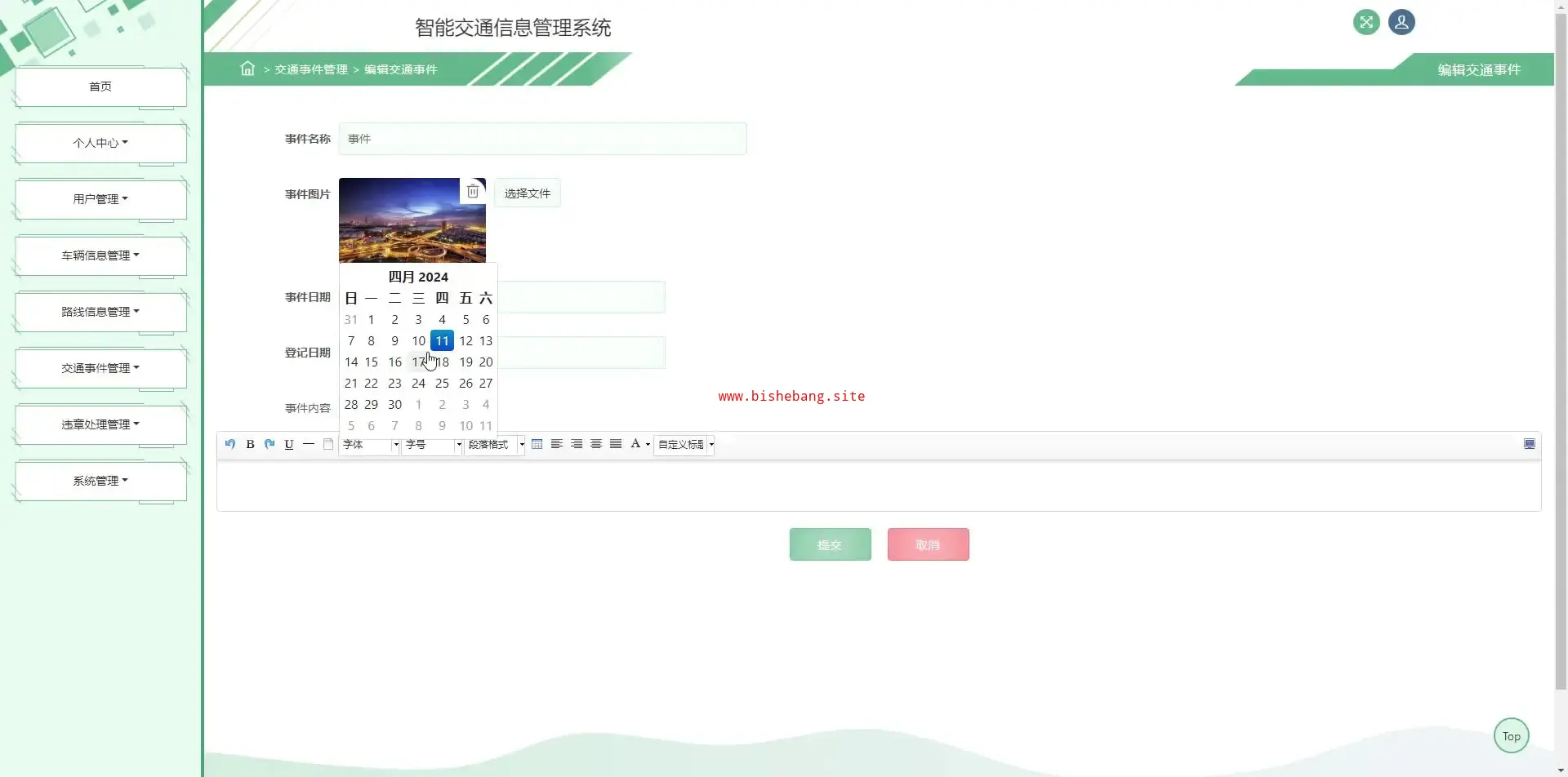Viewport: 1568px width, 777px height.
Task: Pick April 19 in the calendar
Action: coord(465,362)
